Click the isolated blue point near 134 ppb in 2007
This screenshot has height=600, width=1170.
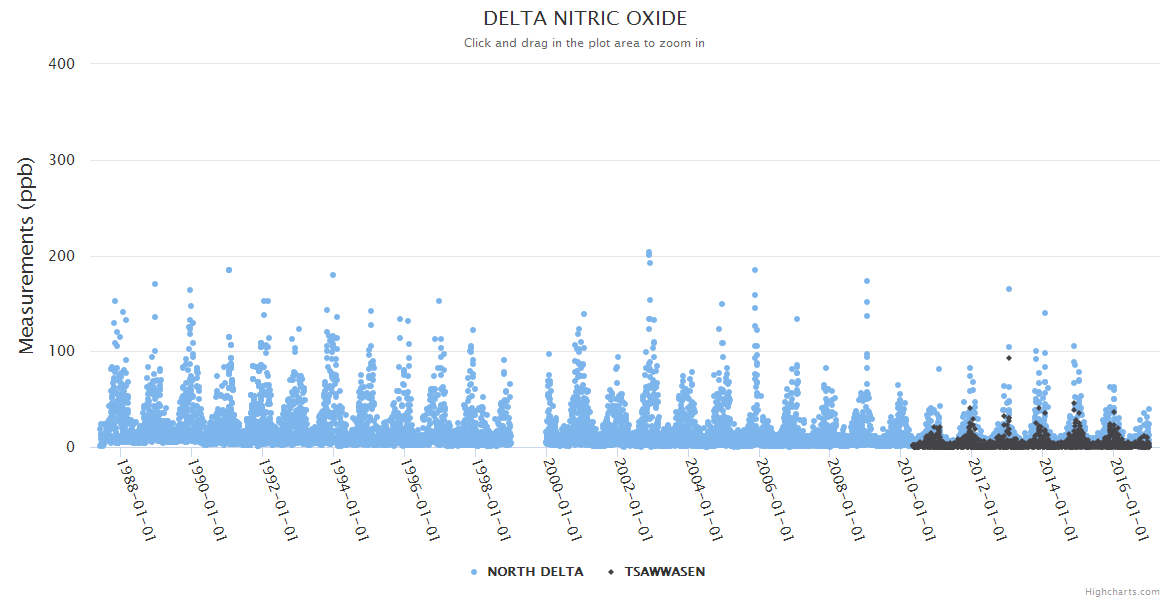[797, 319]
